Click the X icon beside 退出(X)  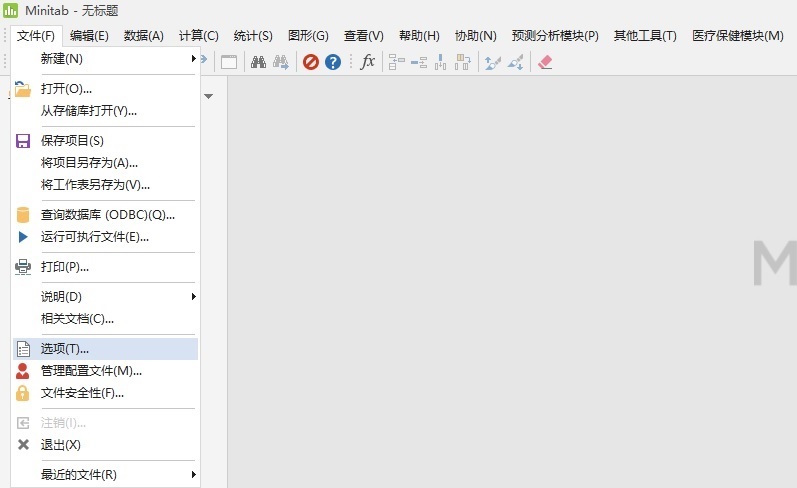point(23,445)
